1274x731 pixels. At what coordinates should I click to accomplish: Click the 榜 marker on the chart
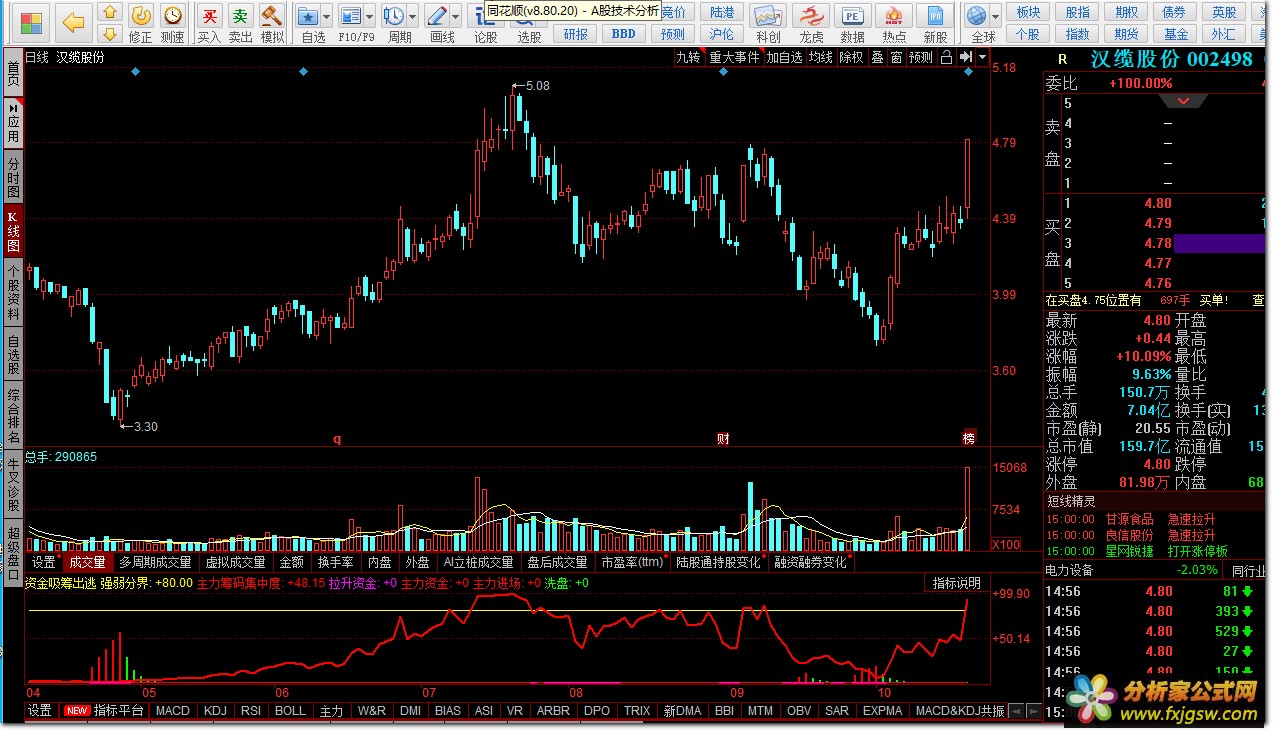(968, 438)
